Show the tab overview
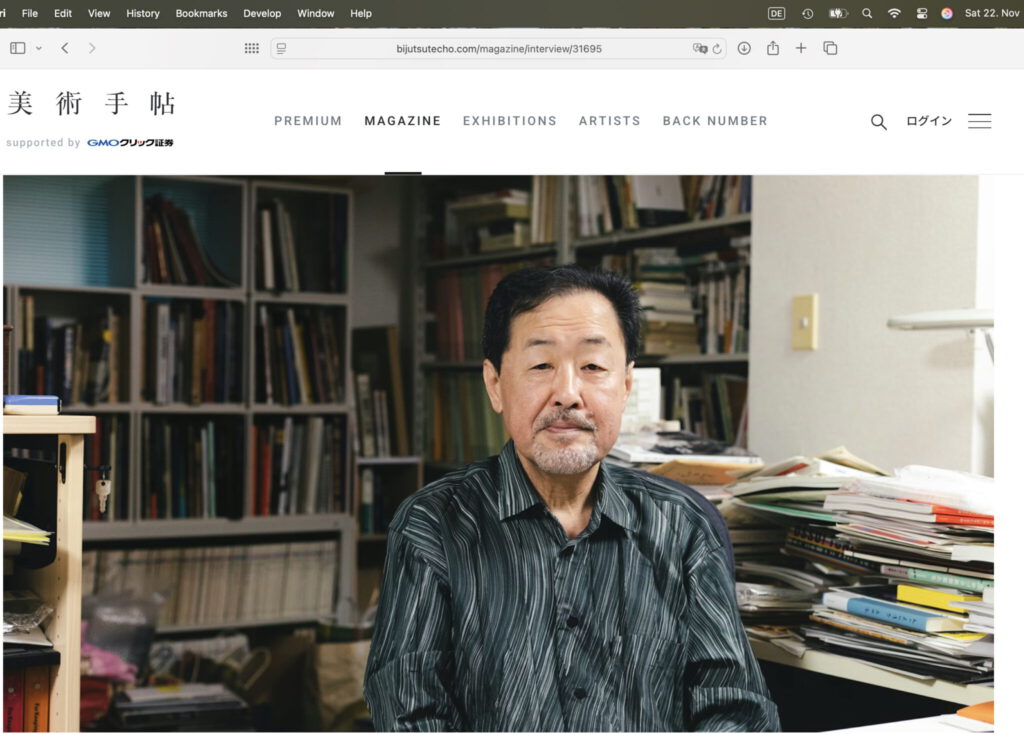Viewport: 1024px width, 734px height. (830, 48)
